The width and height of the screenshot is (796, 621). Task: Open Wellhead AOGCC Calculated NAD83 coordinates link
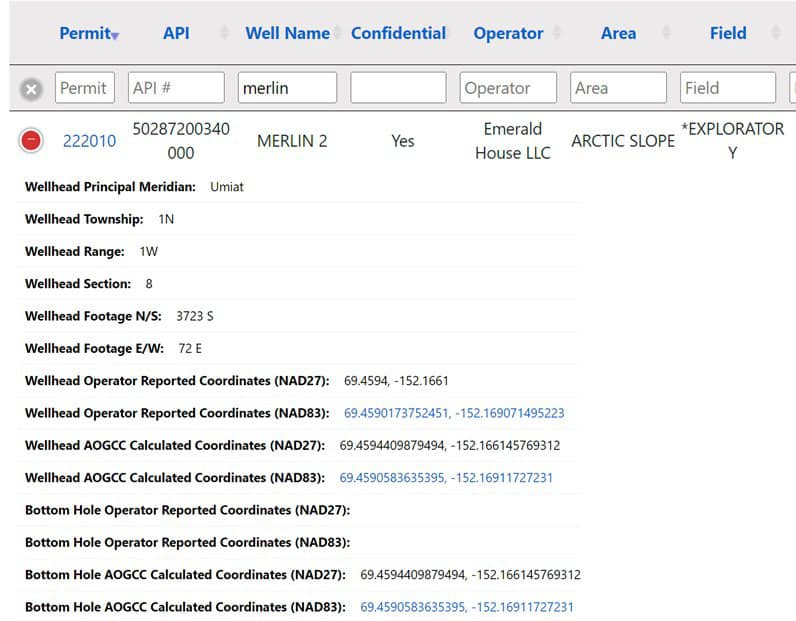point(446,478)
